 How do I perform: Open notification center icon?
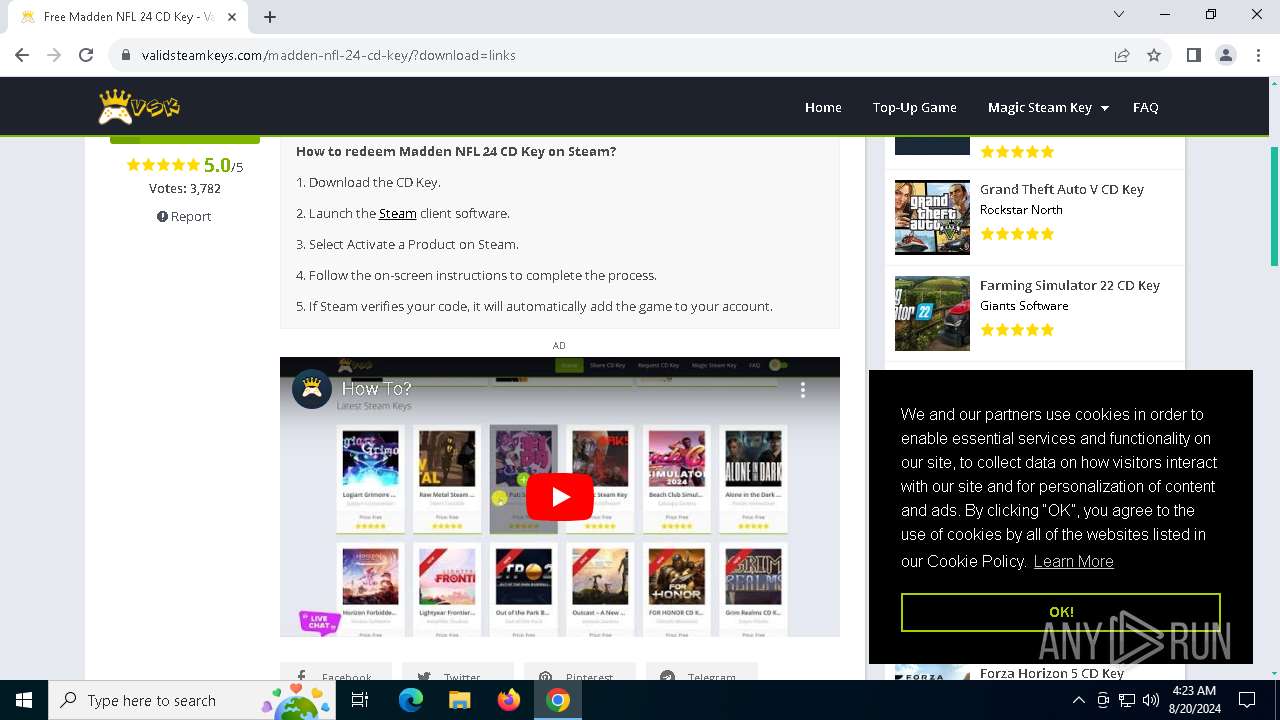coord(1247,700)
